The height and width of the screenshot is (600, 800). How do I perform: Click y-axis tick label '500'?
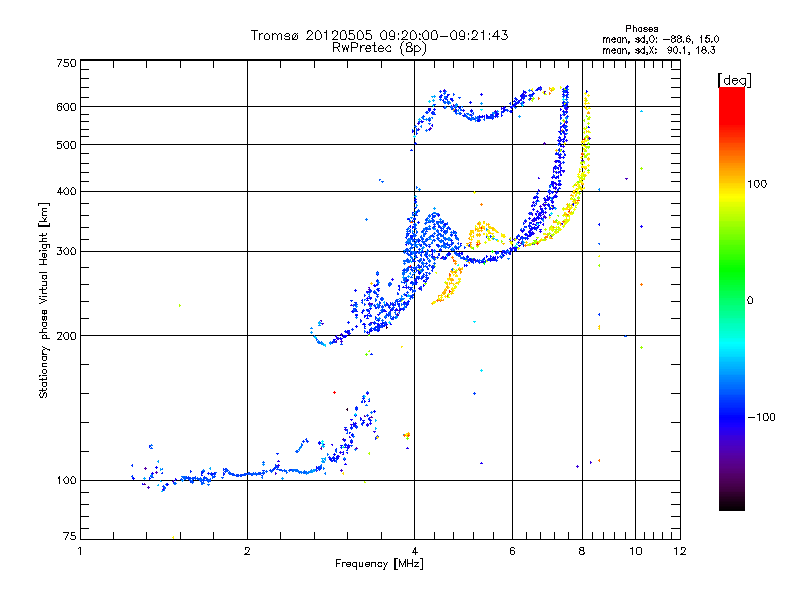pyautogui.click(x=66, y=145)
